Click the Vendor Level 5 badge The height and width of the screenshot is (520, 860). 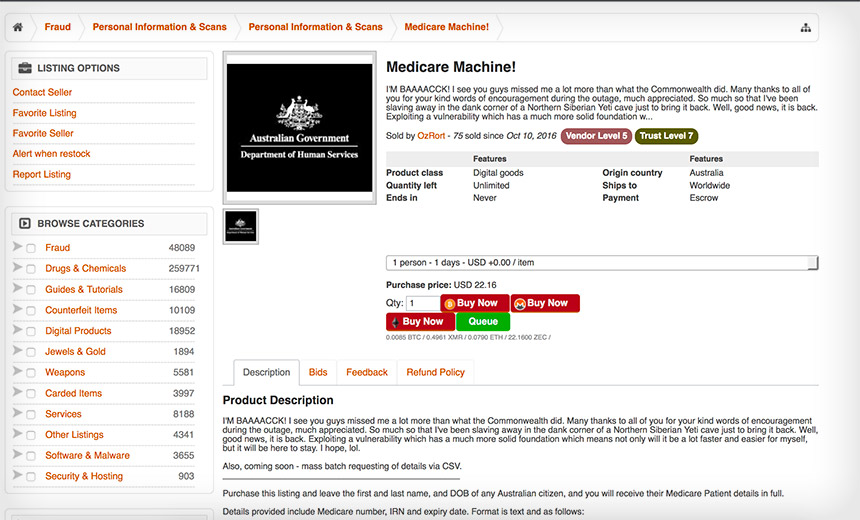[596, 135]
